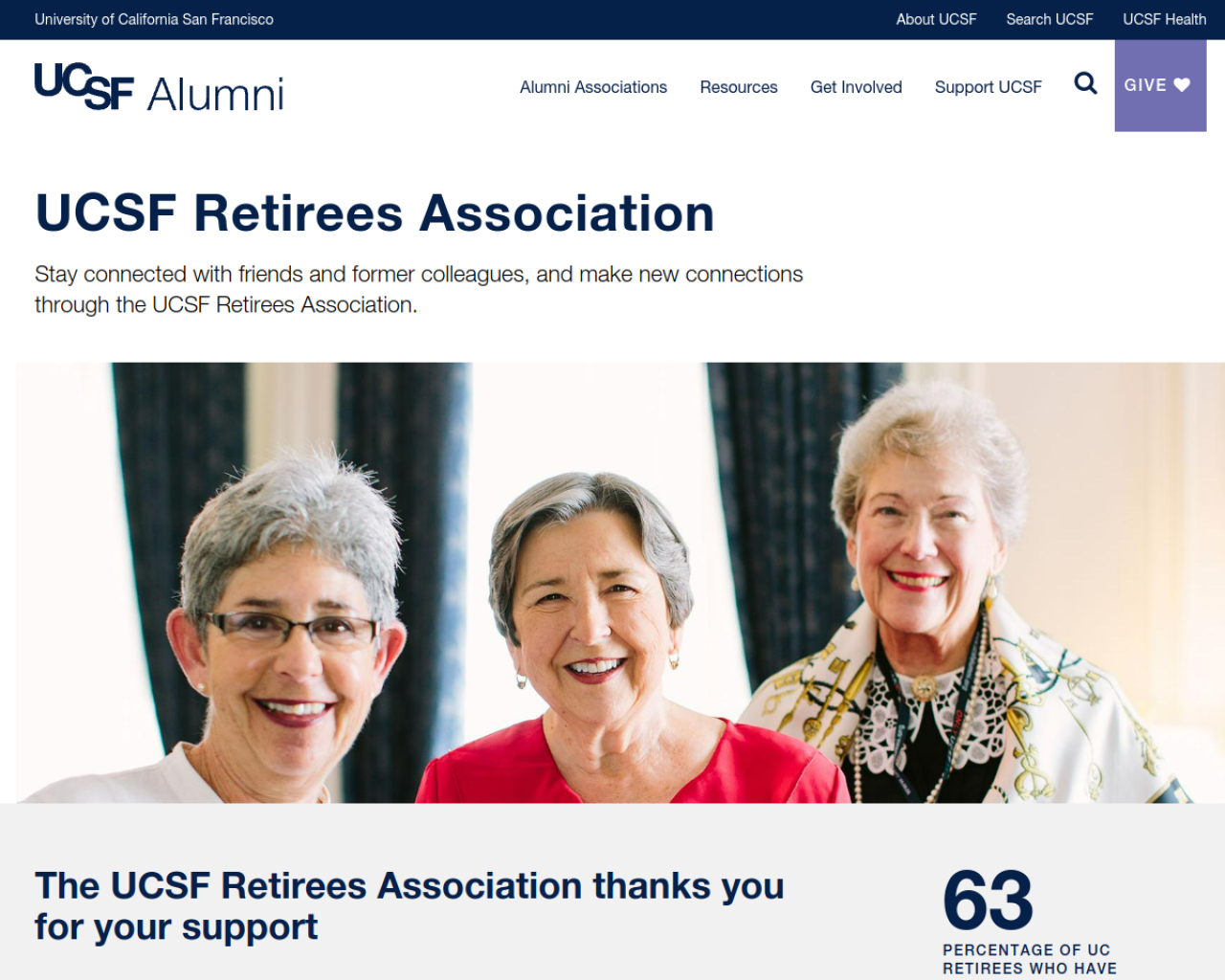
Task: Click the thanks you for your support heading
Action: tap(410, 906)
